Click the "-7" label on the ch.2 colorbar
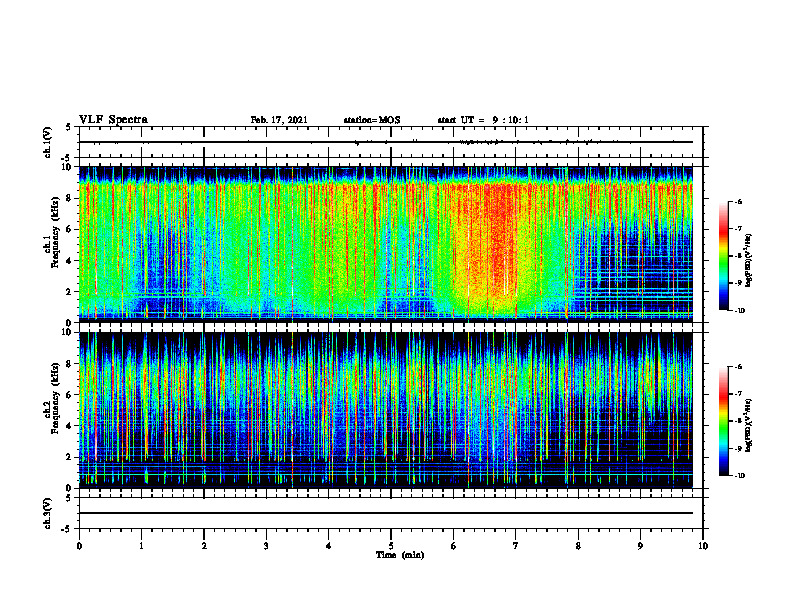This screenshot has width=792, height=612. (x=737, y=394)
